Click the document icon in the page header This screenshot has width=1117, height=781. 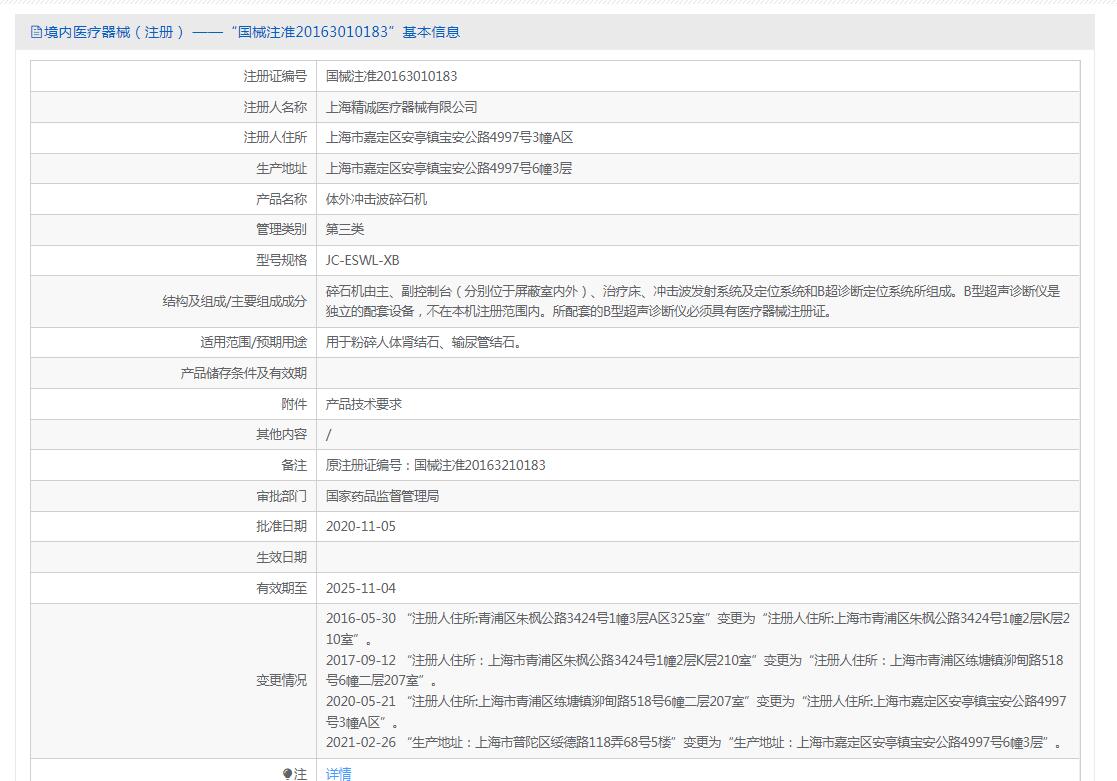(x=37, y=32)
